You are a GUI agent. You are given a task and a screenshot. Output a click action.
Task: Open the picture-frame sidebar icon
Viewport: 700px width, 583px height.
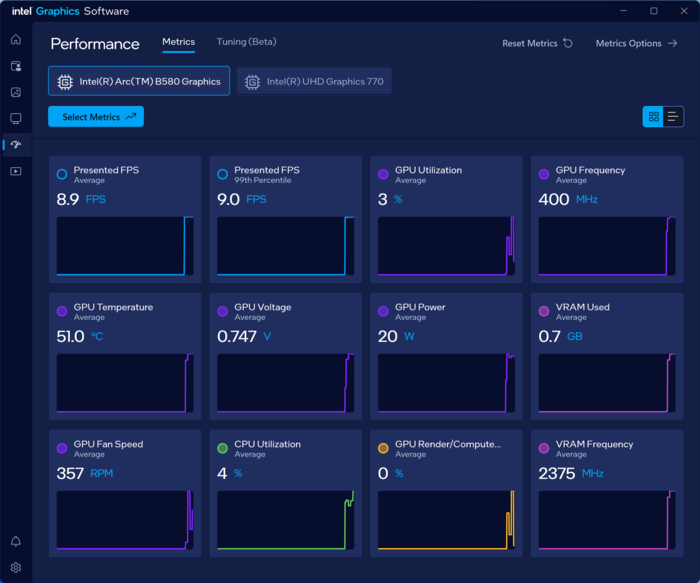pyautogui.click(x=16, y=92)
